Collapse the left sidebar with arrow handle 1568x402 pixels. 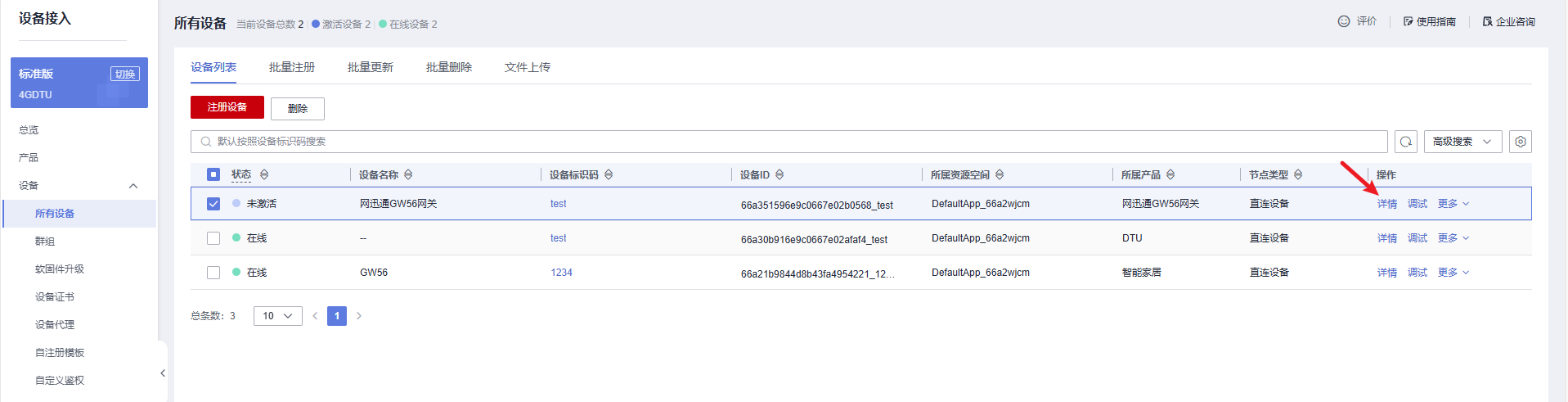click(163, 373)
